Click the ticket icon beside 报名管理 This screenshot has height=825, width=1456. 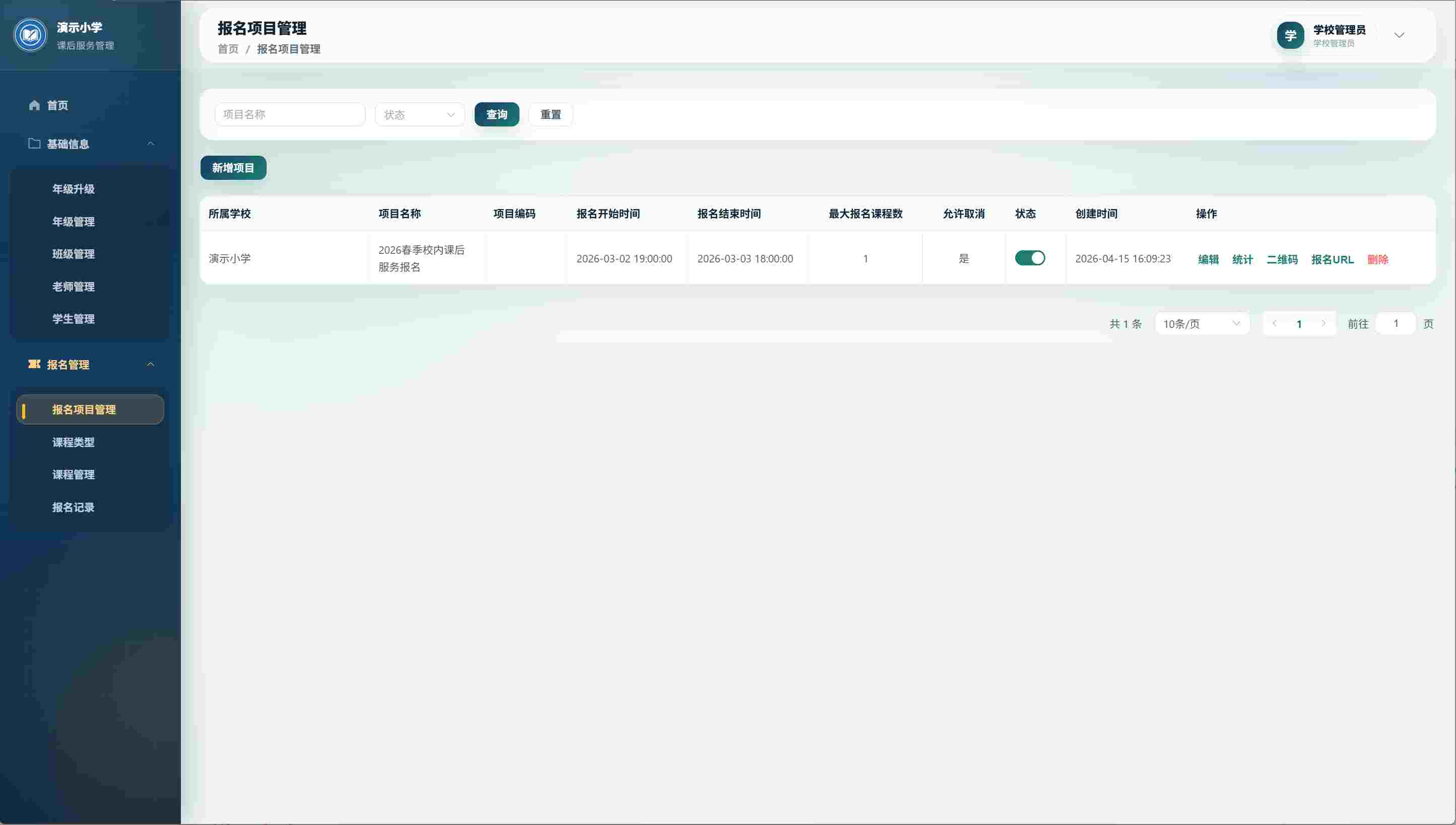35,364
